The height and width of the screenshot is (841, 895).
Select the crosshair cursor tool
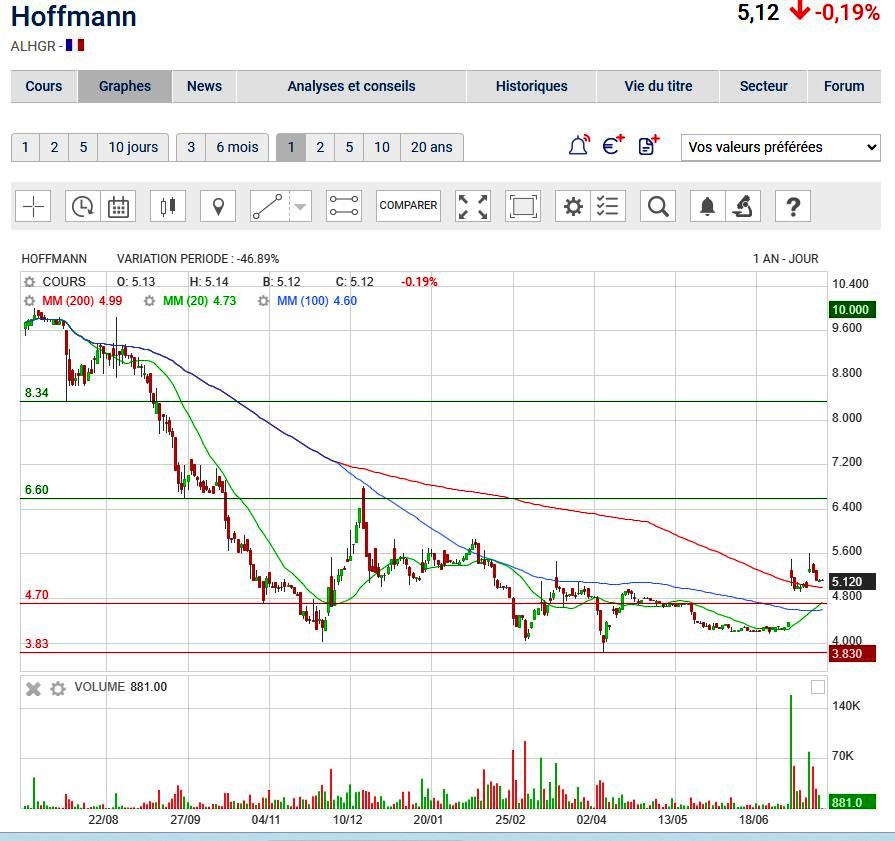point(33,206)
